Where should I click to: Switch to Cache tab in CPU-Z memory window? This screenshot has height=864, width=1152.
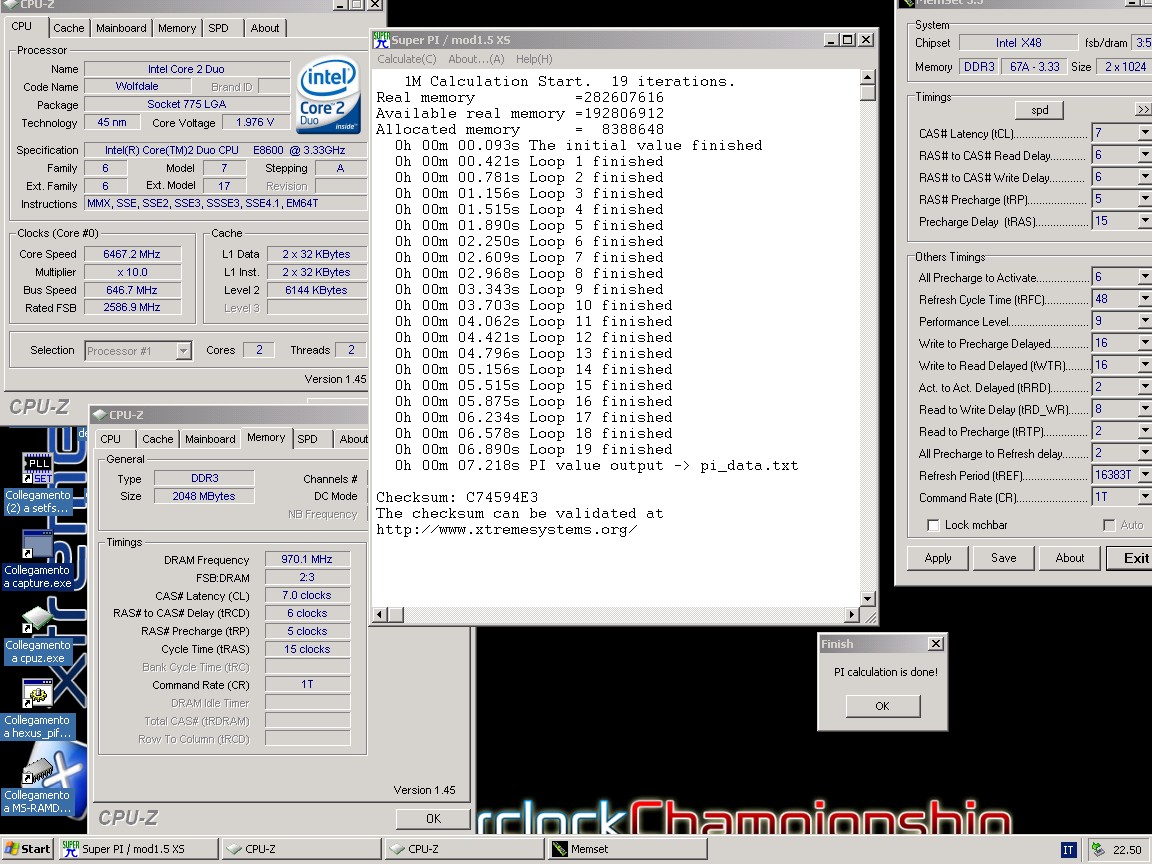click(x=157, y=439)
